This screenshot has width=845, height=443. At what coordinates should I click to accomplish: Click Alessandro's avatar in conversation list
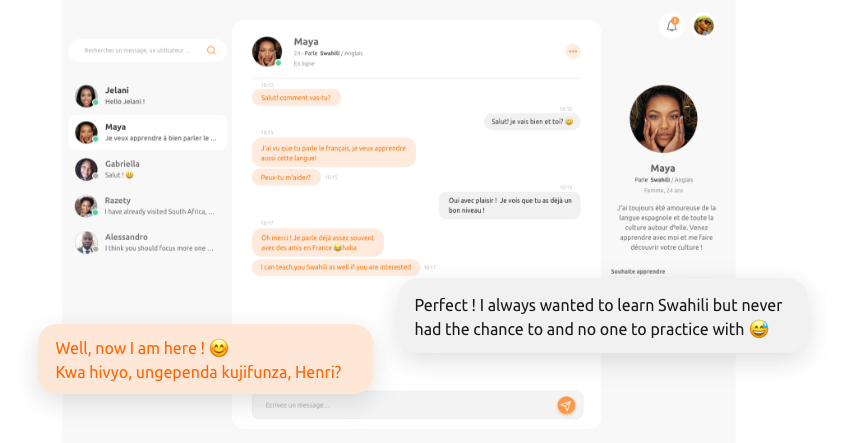[x=86, y=243]
